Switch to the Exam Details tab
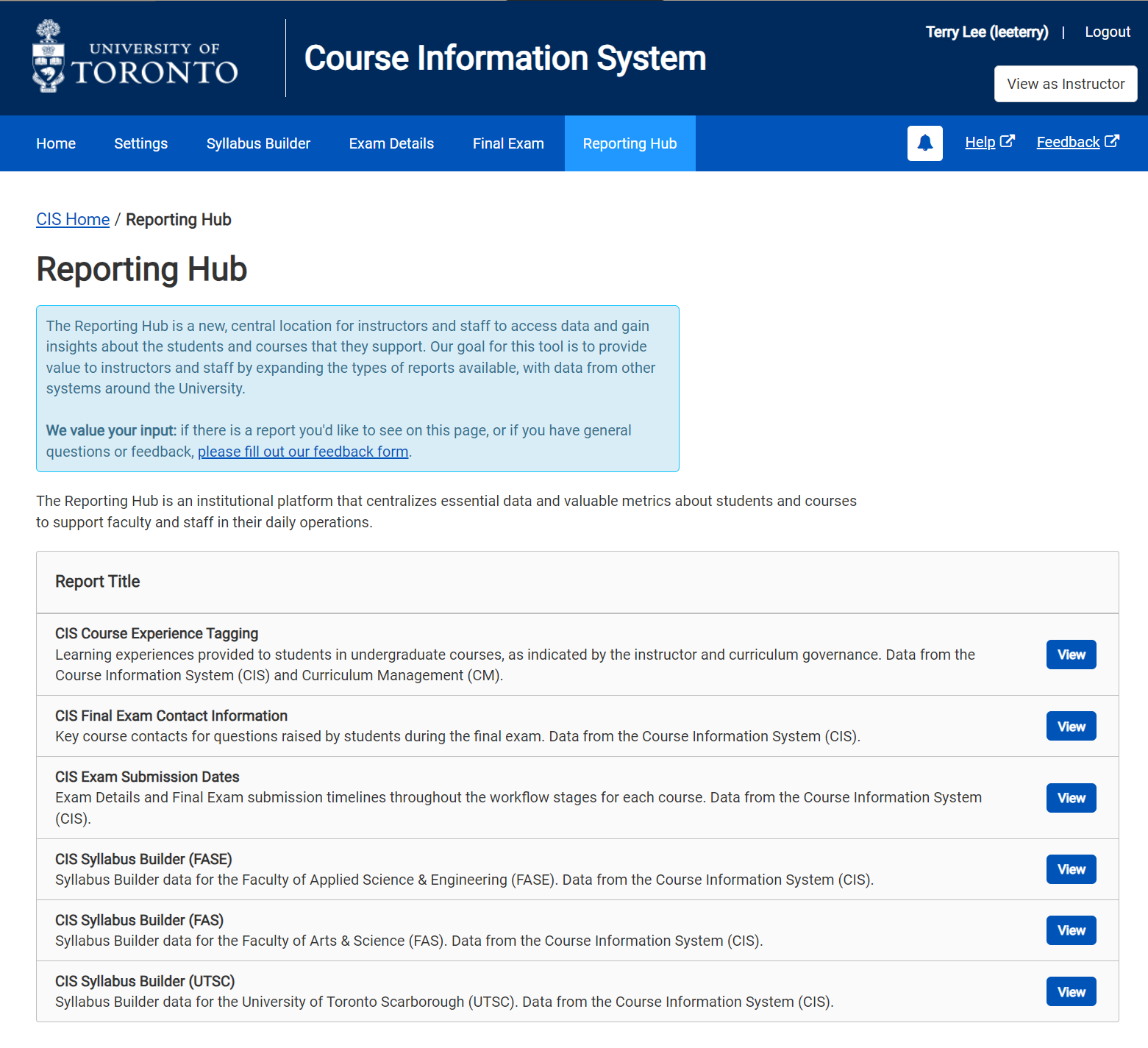Image resolution: width=1148 pixels, height=1048 pixels. [x=391, y=143]
